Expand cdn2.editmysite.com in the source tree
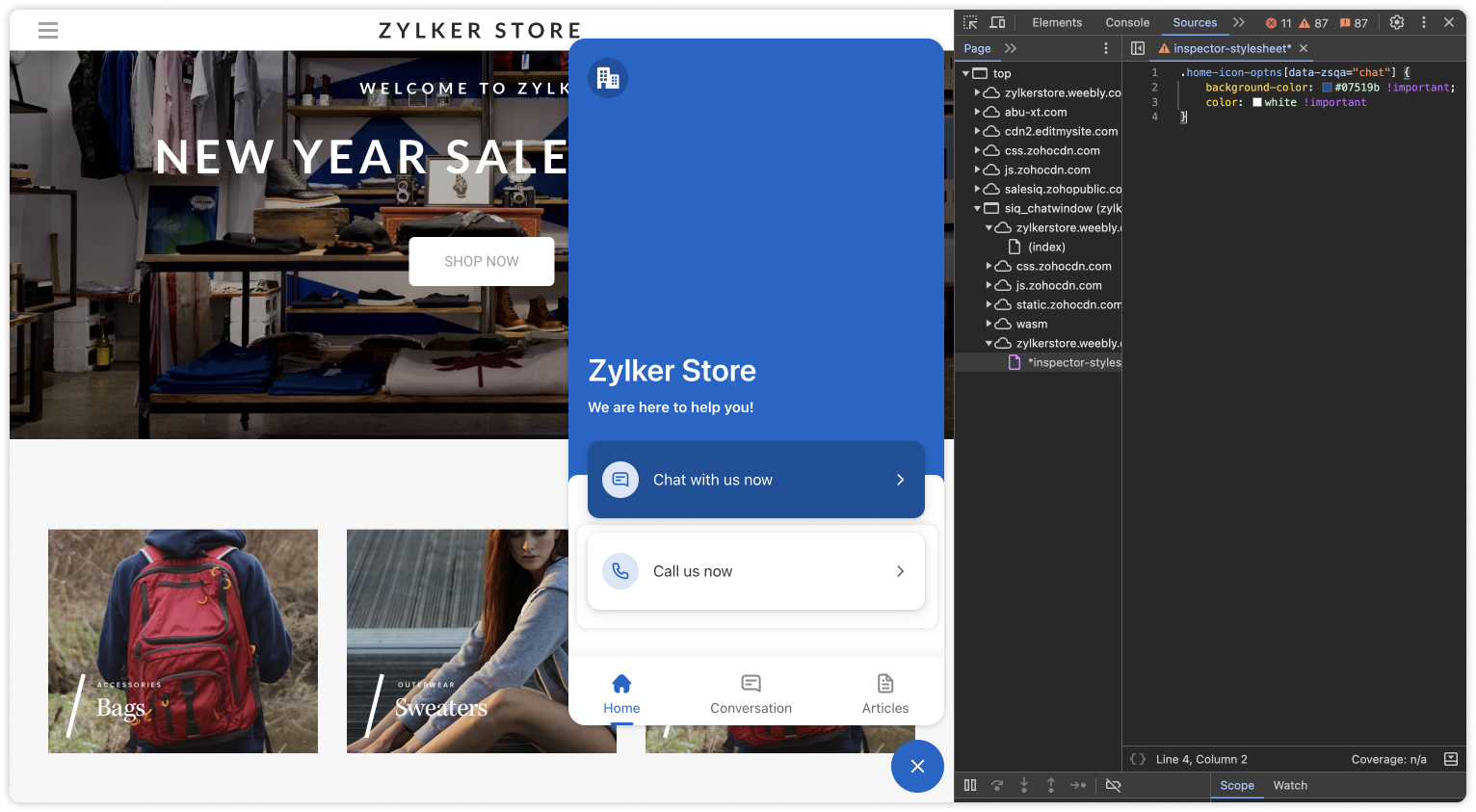 point(977,131)
